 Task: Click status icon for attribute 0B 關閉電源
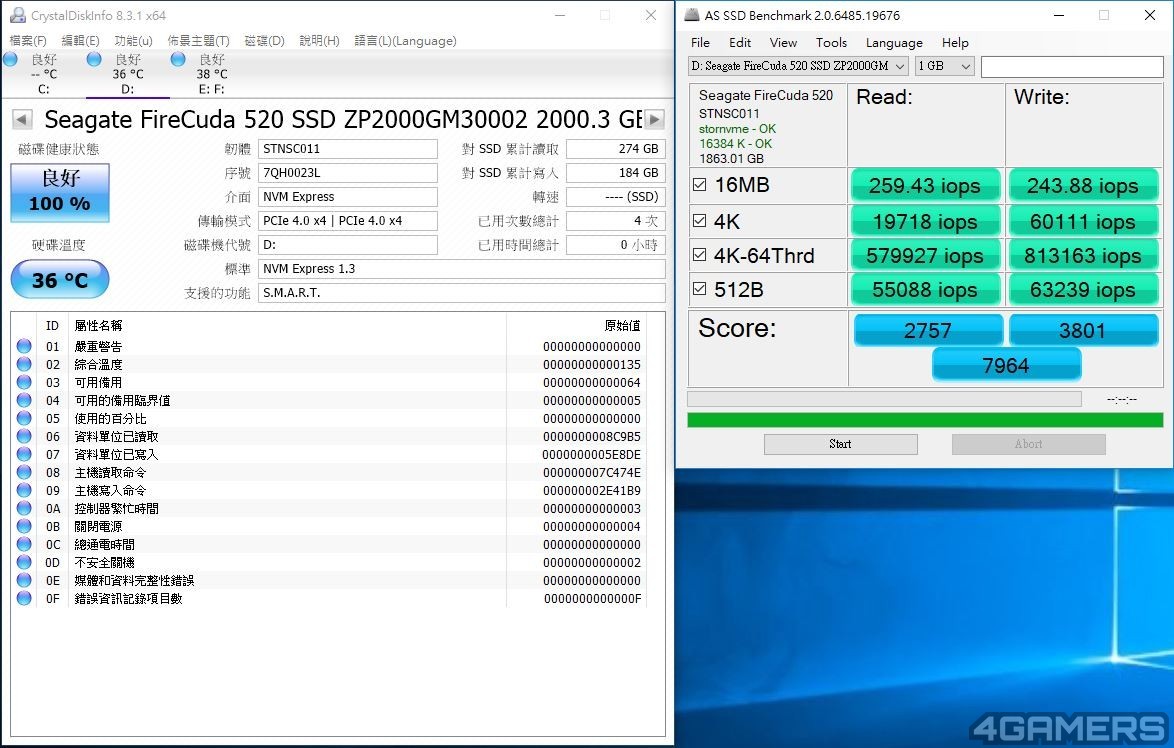point(24,526)
